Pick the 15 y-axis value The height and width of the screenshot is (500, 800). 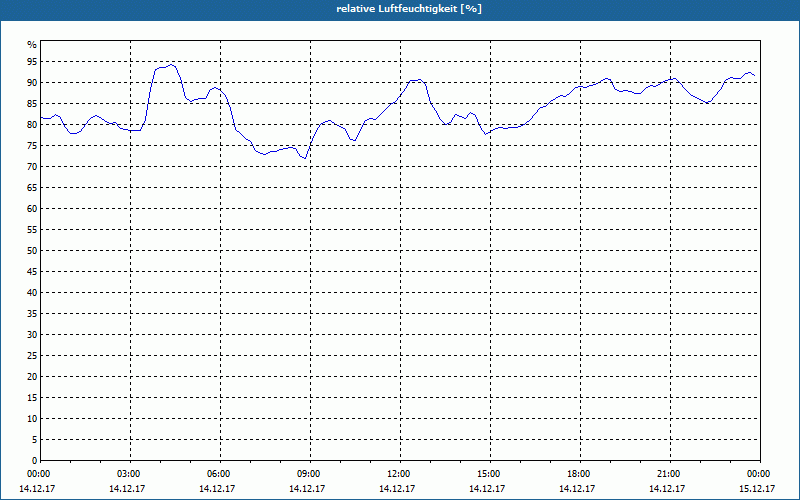(x=32, y=397)
